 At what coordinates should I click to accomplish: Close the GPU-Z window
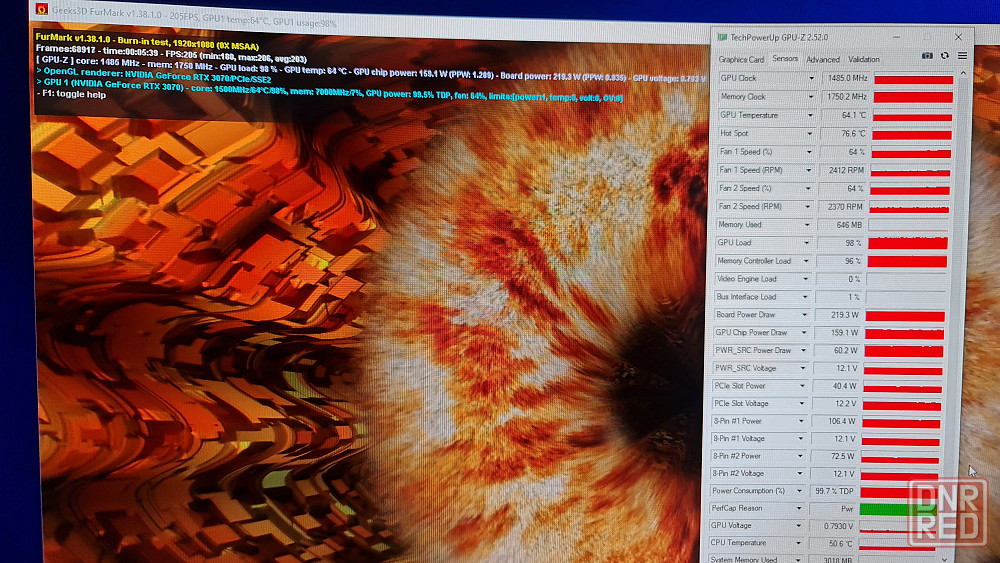958,37
